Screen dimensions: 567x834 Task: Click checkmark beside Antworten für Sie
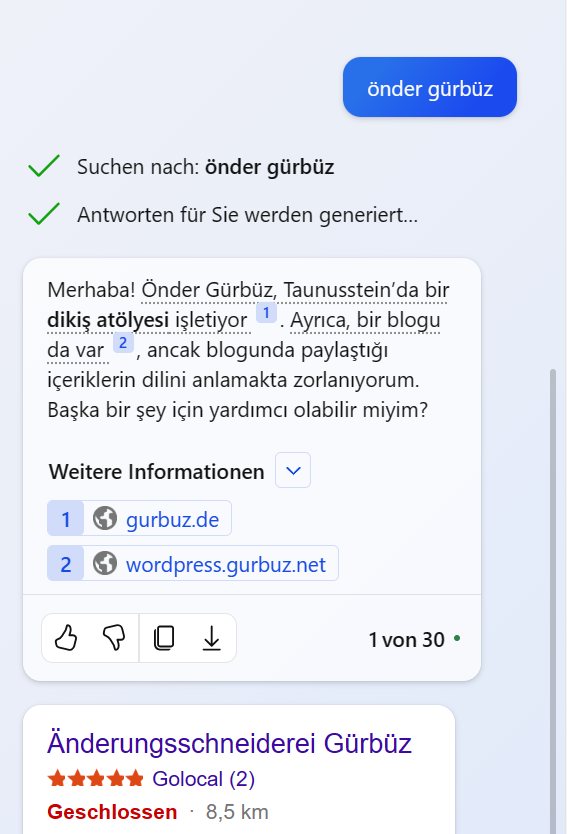point(44,214)
